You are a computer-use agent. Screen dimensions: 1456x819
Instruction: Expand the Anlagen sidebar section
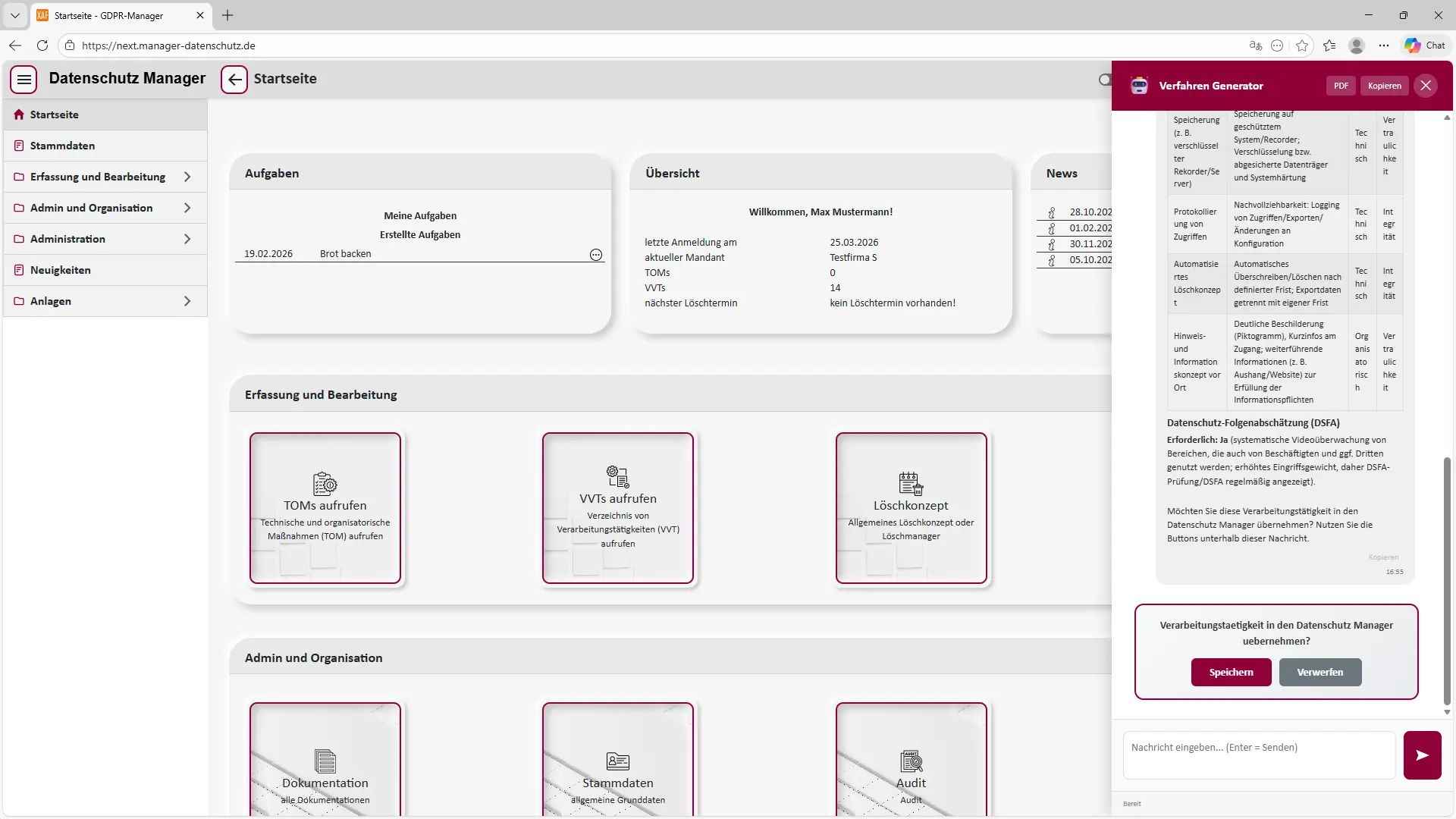(105, 301)
